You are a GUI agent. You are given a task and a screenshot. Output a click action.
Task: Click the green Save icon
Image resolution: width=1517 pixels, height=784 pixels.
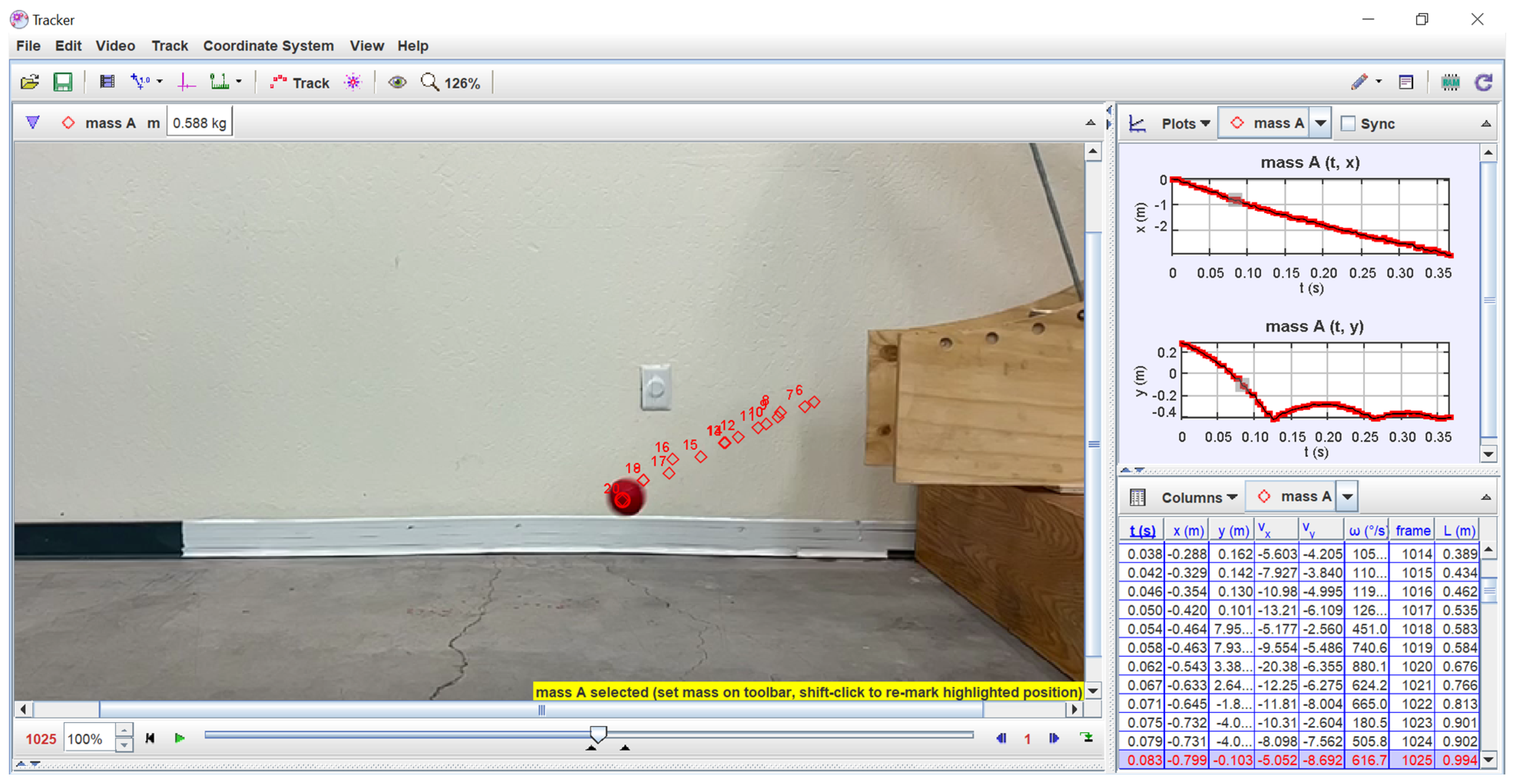[63, 83]
